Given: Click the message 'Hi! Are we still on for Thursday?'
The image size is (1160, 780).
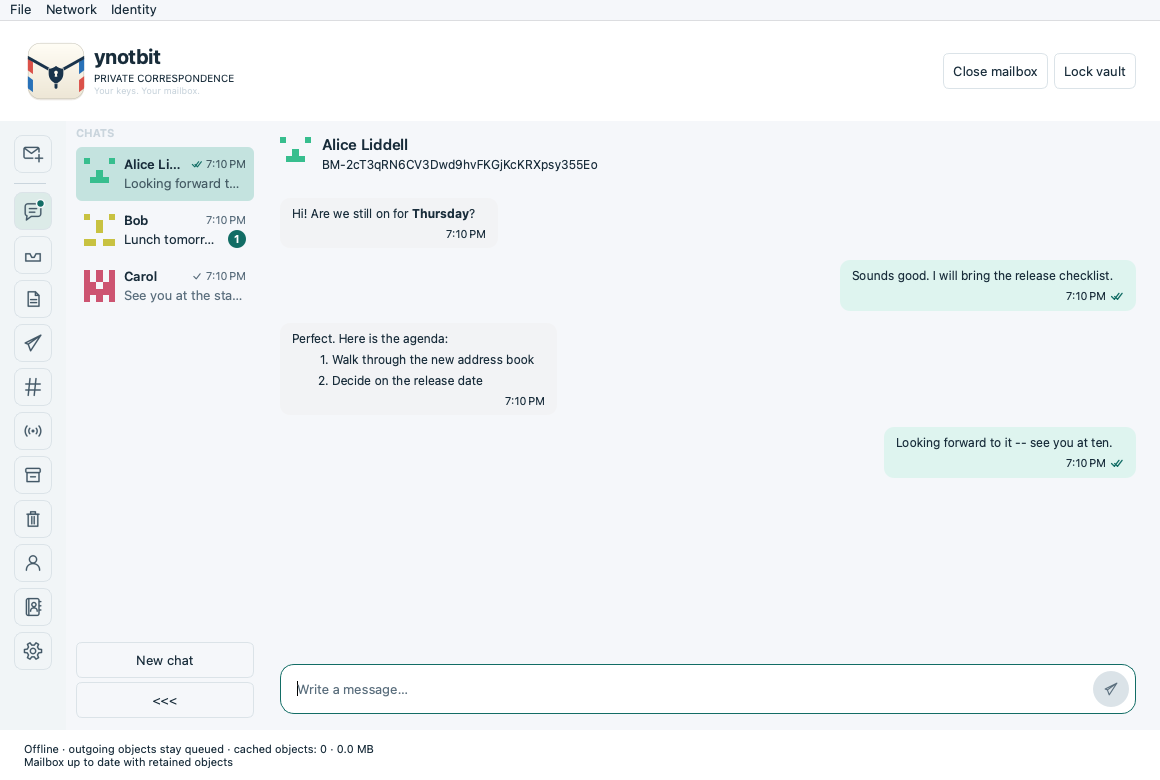Looking at the screenshot, I should pos(388,223).
